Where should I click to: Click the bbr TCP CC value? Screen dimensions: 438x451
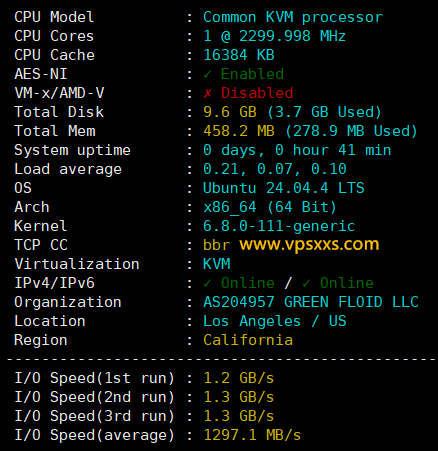pyautogui.click(x=216, y=245)
